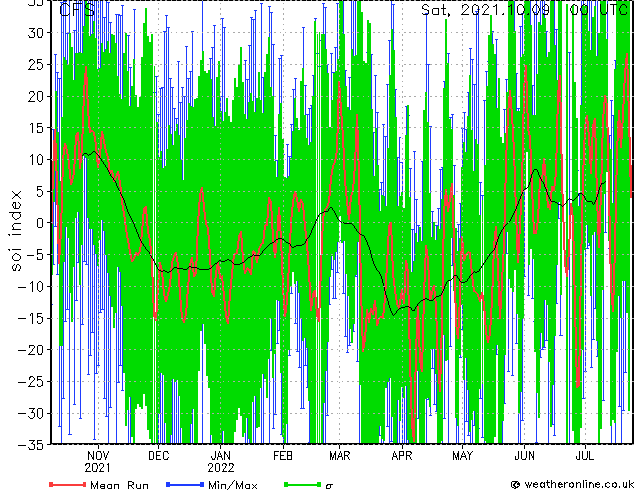Viewport: 634px width, 490px height.
Task: Click the 30 y-axis value
Action: pyautogui.click(x=36, y=33)
